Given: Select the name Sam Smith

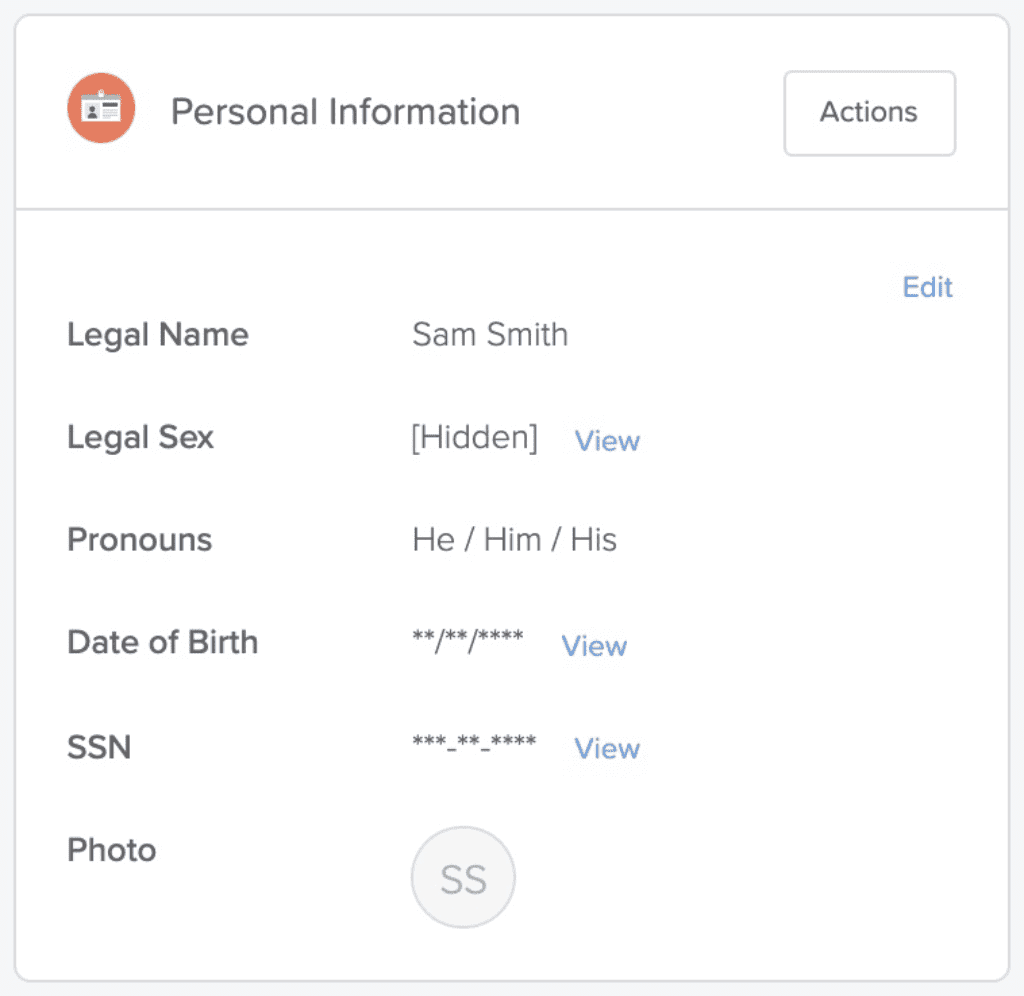Looking at the screenshot, I should click(x=489, y=335).
